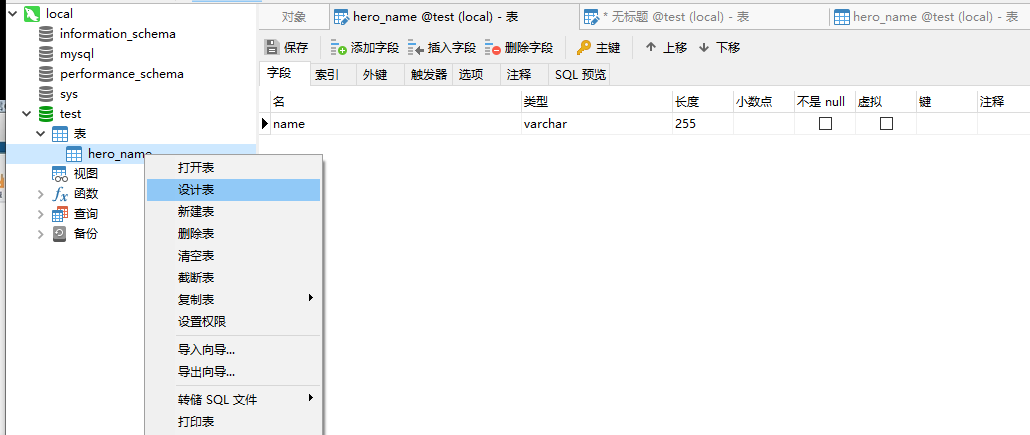Switch to the 对象 tab
This screenshot has width=1030, height=435.
(294, 17)
